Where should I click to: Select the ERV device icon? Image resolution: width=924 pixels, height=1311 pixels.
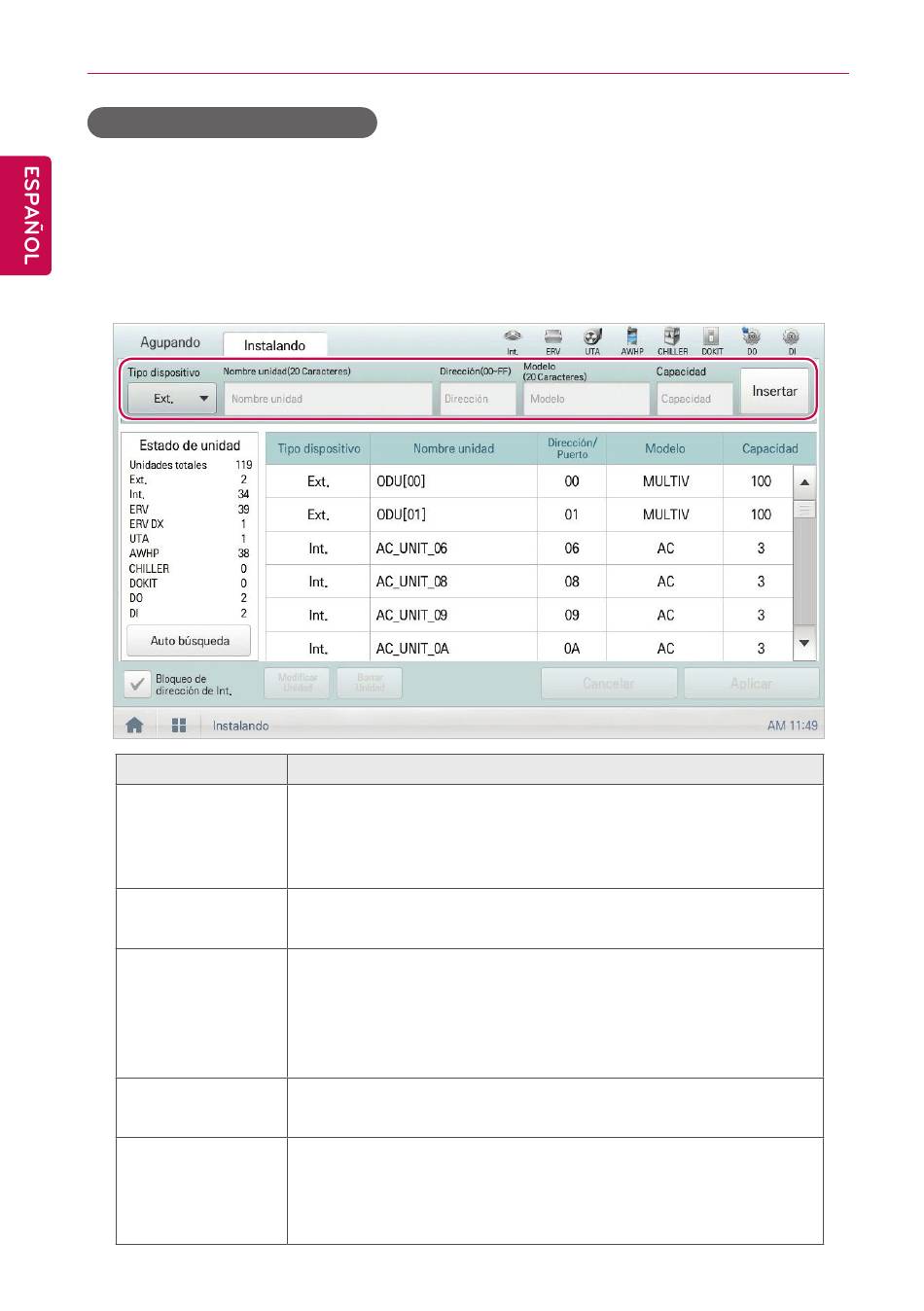552,341
